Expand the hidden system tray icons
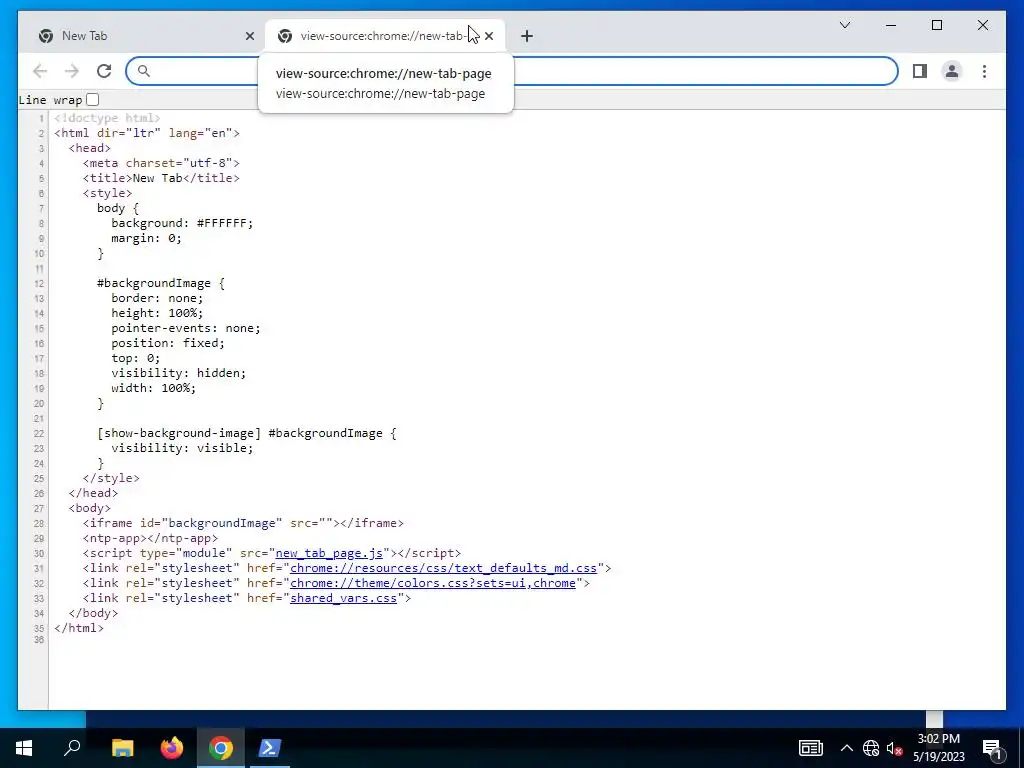The height and width of the screenshot is (768, 1024). 846,748
